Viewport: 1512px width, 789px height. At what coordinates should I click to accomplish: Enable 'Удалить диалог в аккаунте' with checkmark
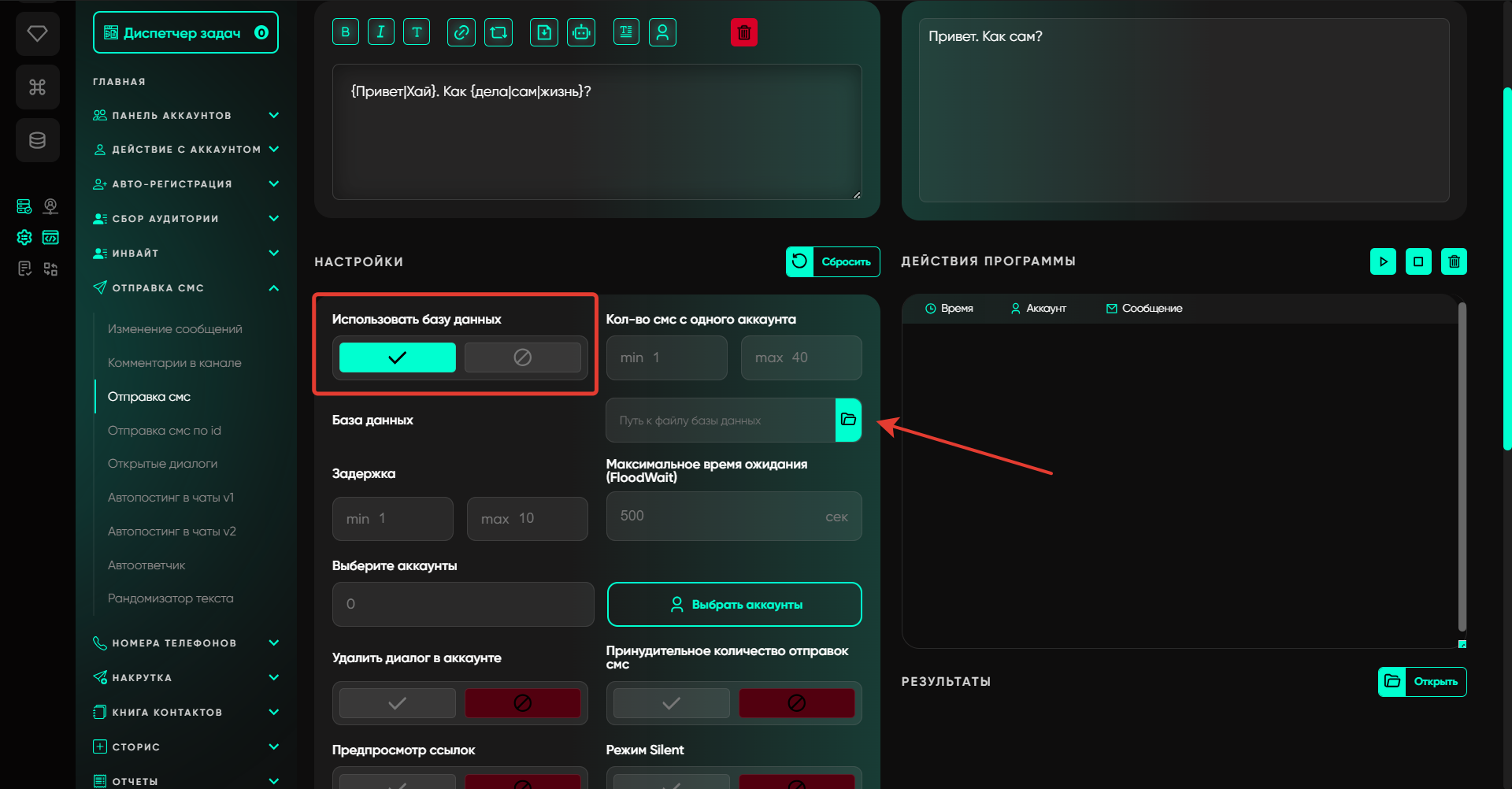click(397, 703)
